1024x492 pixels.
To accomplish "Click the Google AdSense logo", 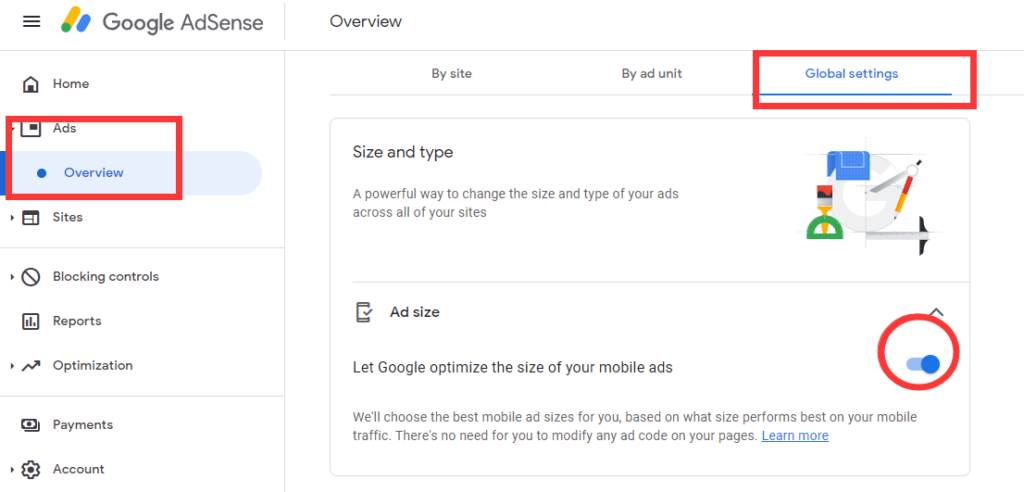I will tap(162, 22).
